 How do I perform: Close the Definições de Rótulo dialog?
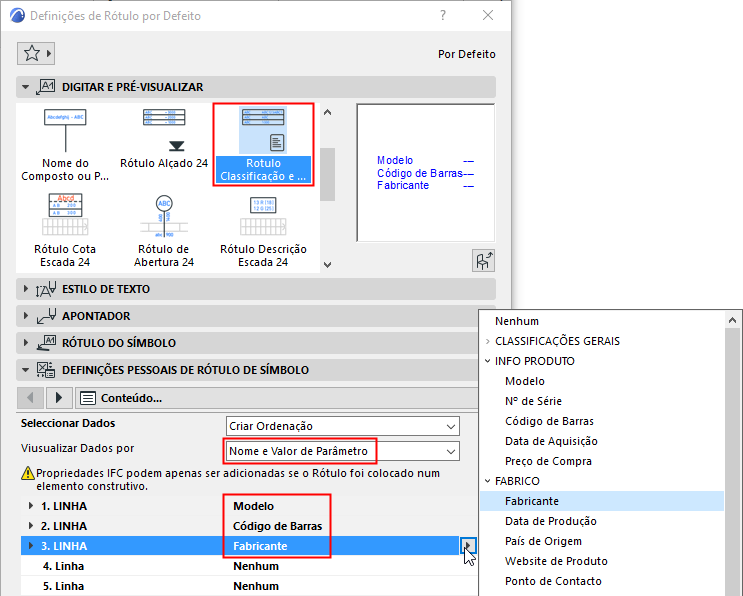[488, 16]
